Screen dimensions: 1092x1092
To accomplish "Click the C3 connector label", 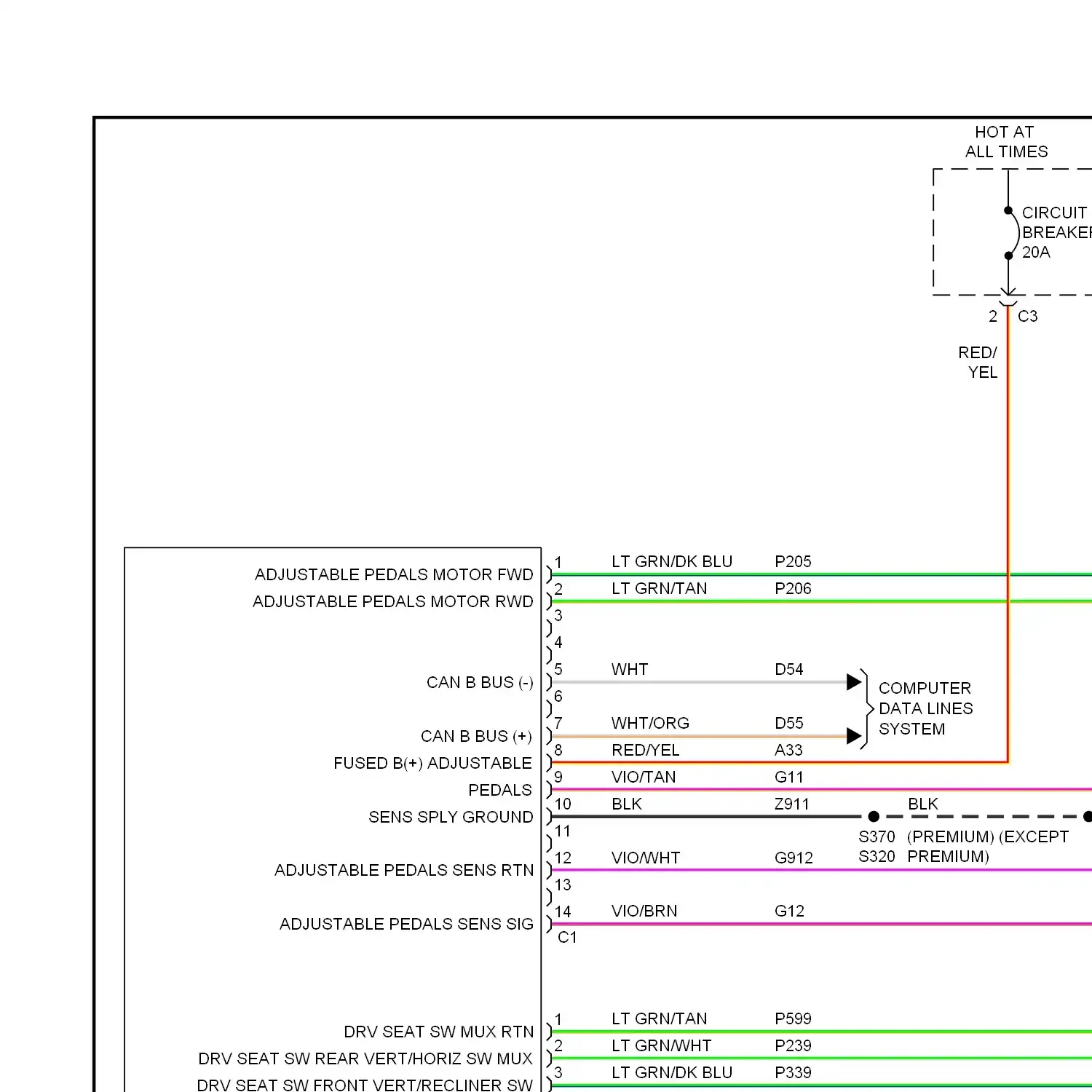I will (x=1027, y=316).
